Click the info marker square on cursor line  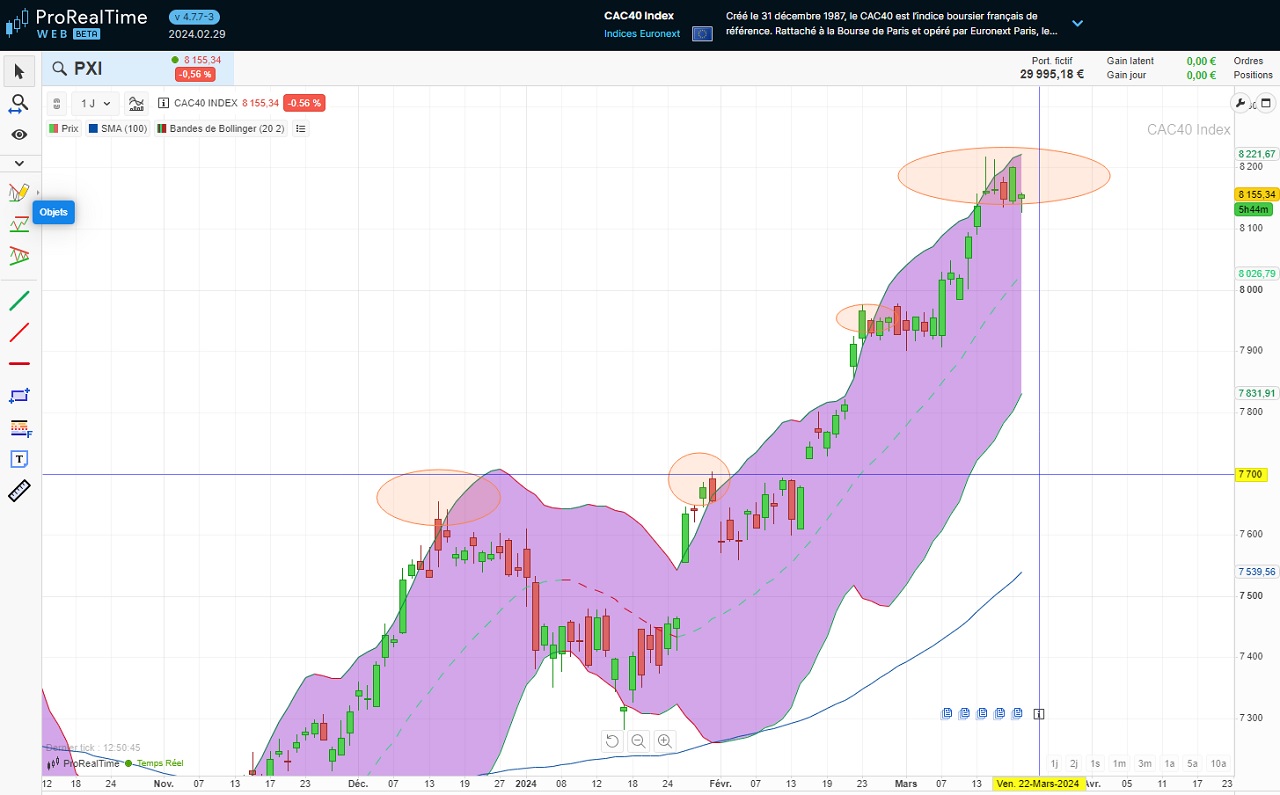point(1039,714)
